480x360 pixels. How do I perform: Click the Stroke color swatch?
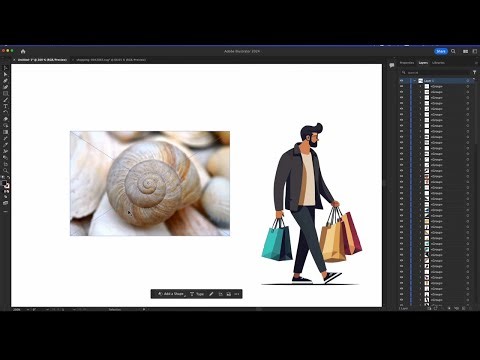pos(7,186)
